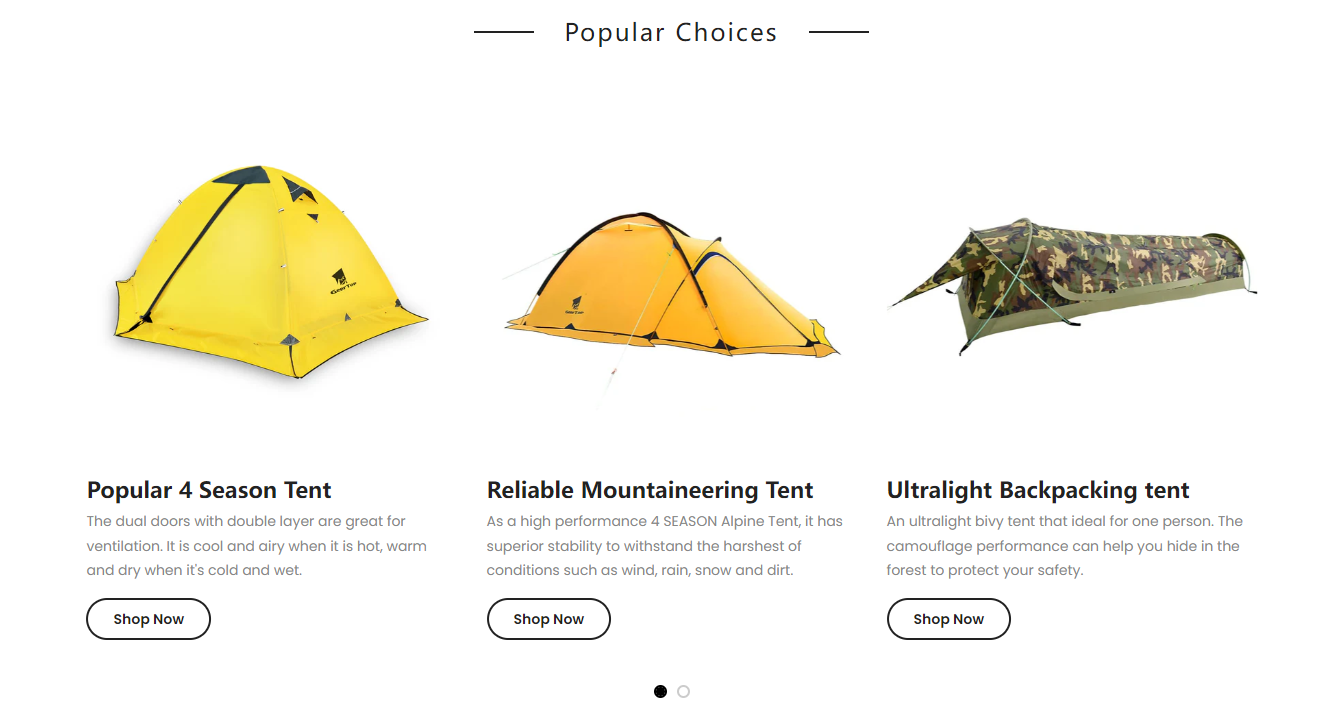Click the ultralight bivy tent description text
The height and width of the screenshot is (717, 1336).
point(1062,546)
